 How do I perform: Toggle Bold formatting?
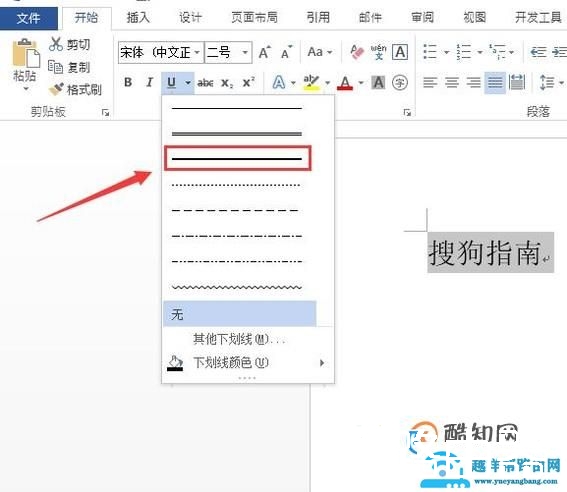point(128,82)
